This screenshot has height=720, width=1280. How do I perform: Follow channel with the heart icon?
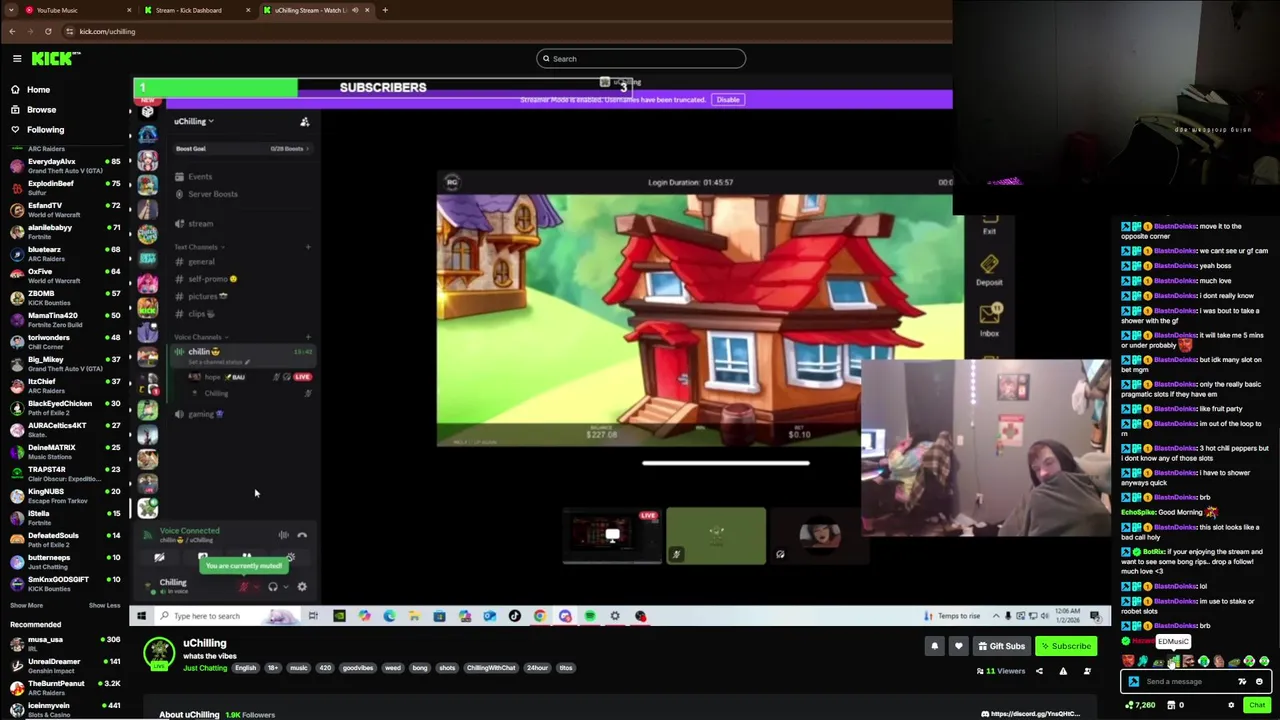[958, 646]
